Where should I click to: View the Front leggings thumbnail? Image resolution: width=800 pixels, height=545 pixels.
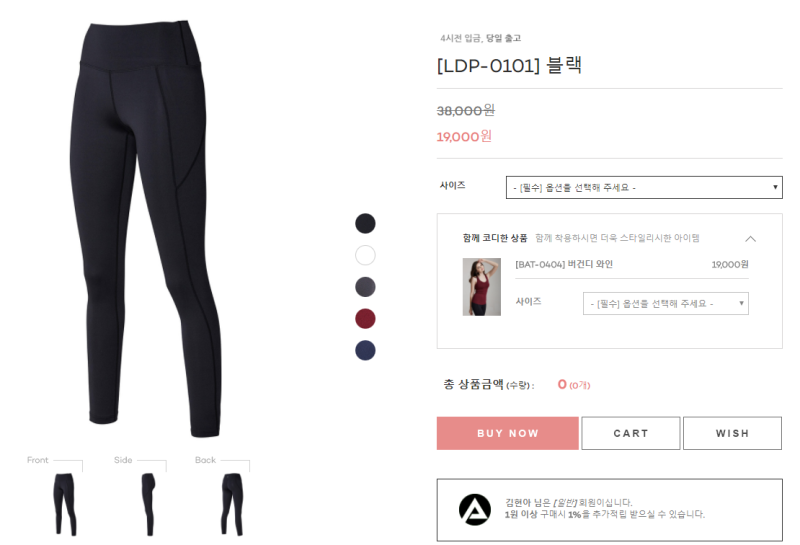click(65, 504)
